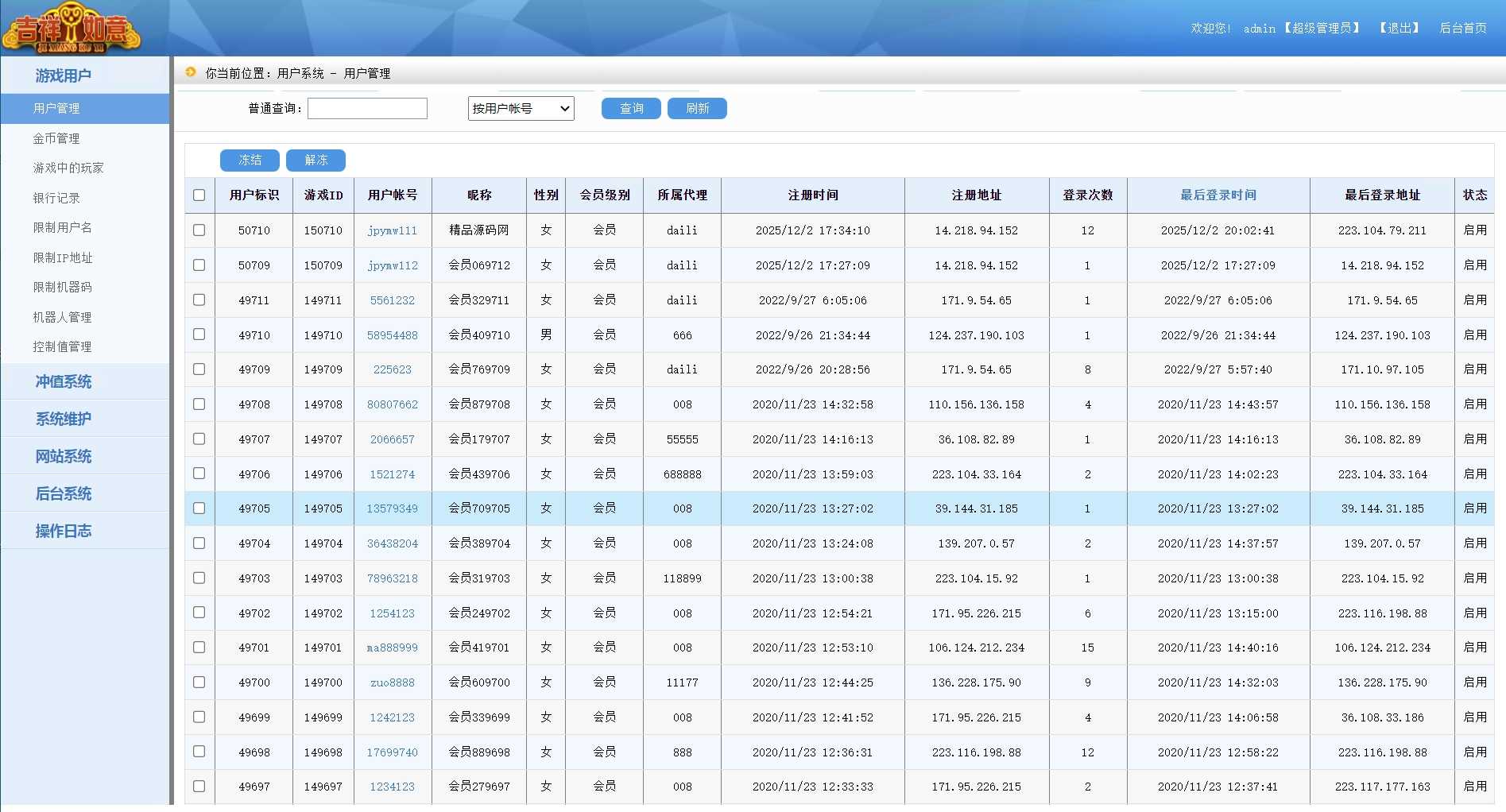Open the 按用户帐号 search type dropdown

pos(521,109)
